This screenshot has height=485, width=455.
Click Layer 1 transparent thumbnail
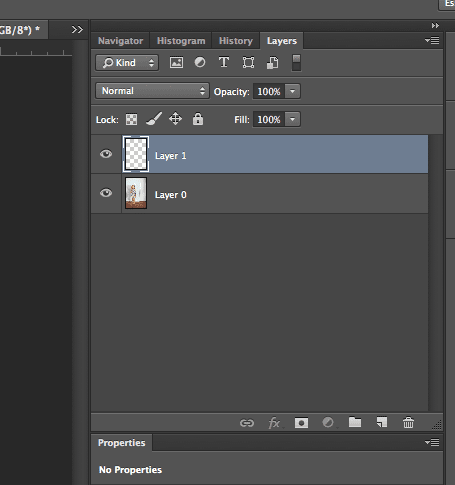pyautogui.click(x=136, y=154)
